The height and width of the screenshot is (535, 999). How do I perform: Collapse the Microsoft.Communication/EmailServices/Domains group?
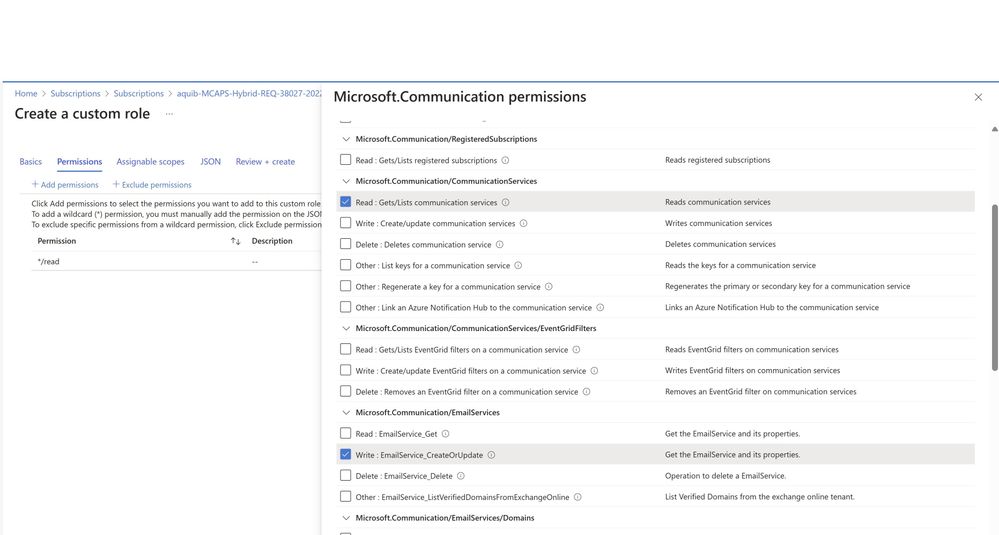pos(346,518)
